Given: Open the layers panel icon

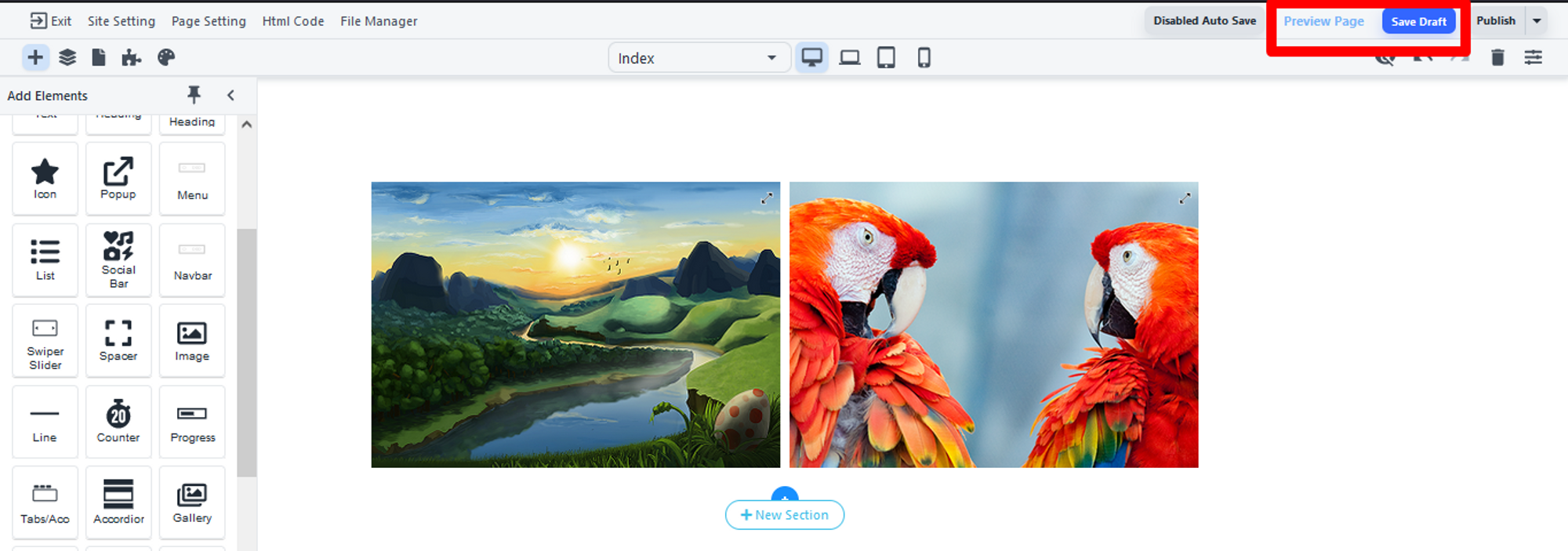Looking at the screenshot, I should (x=67, y=57).
